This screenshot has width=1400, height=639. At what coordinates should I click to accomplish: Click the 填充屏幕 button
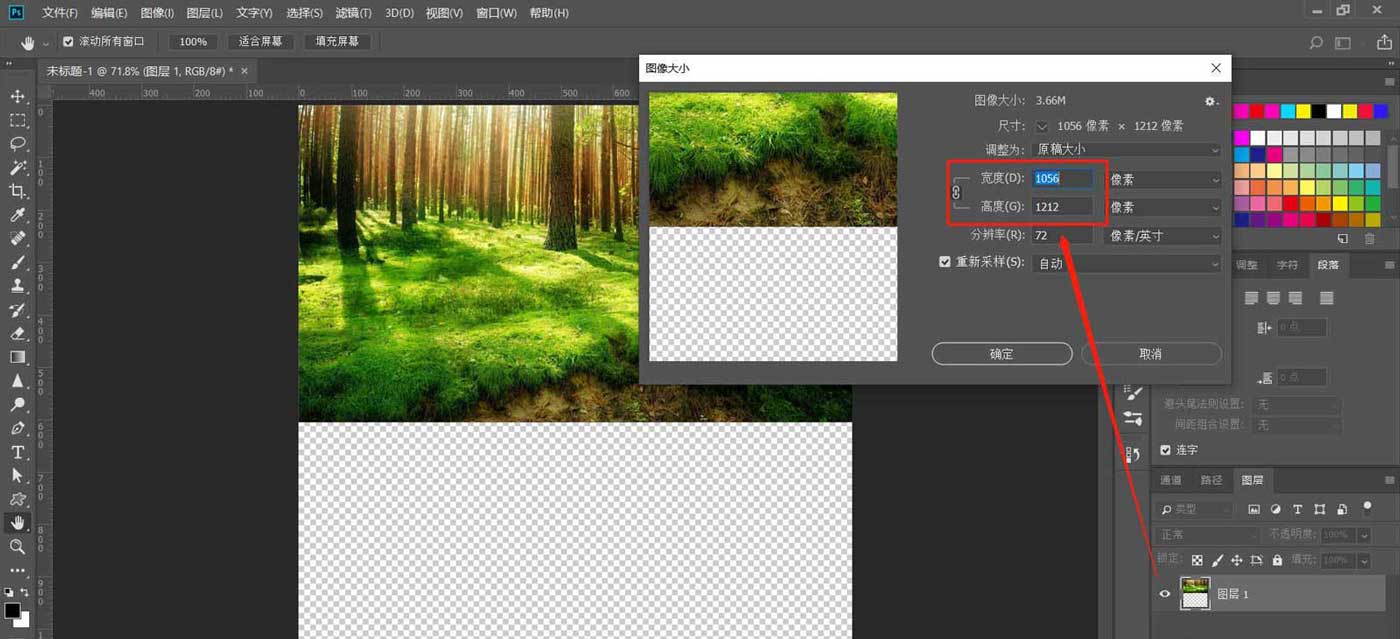pos(339,42)
